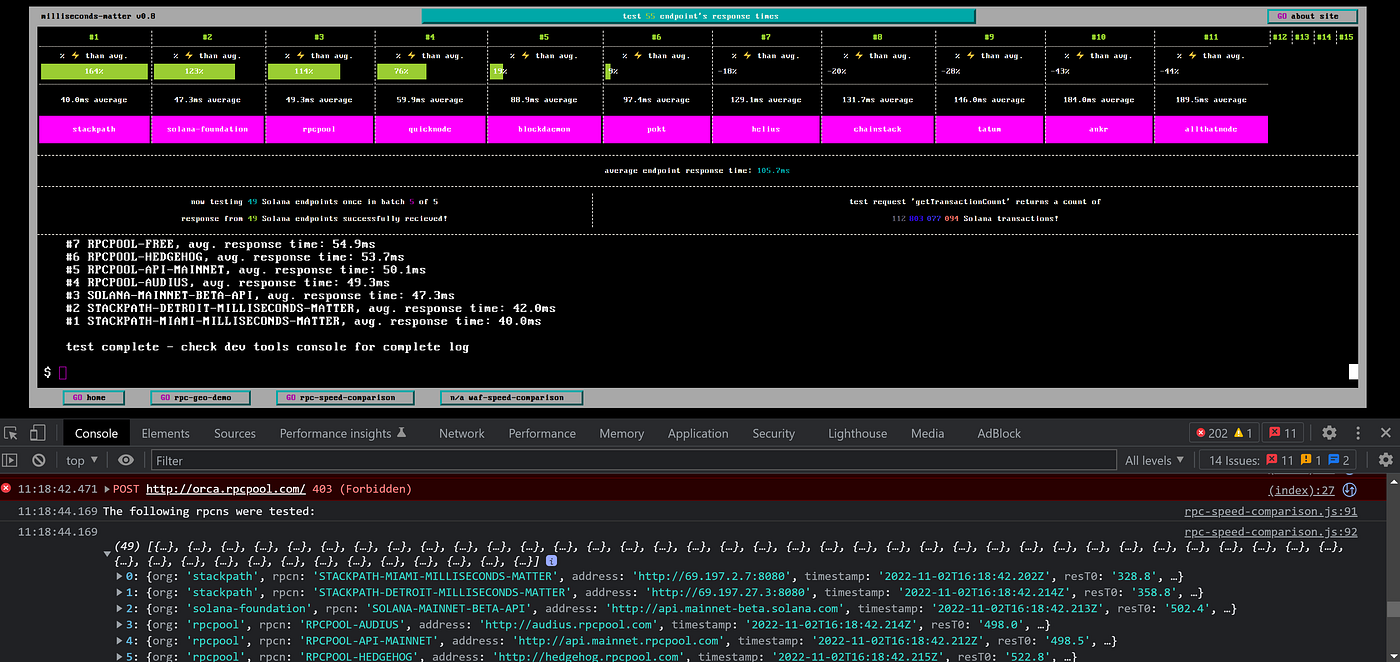Open the Application tab

coord(698,433)
